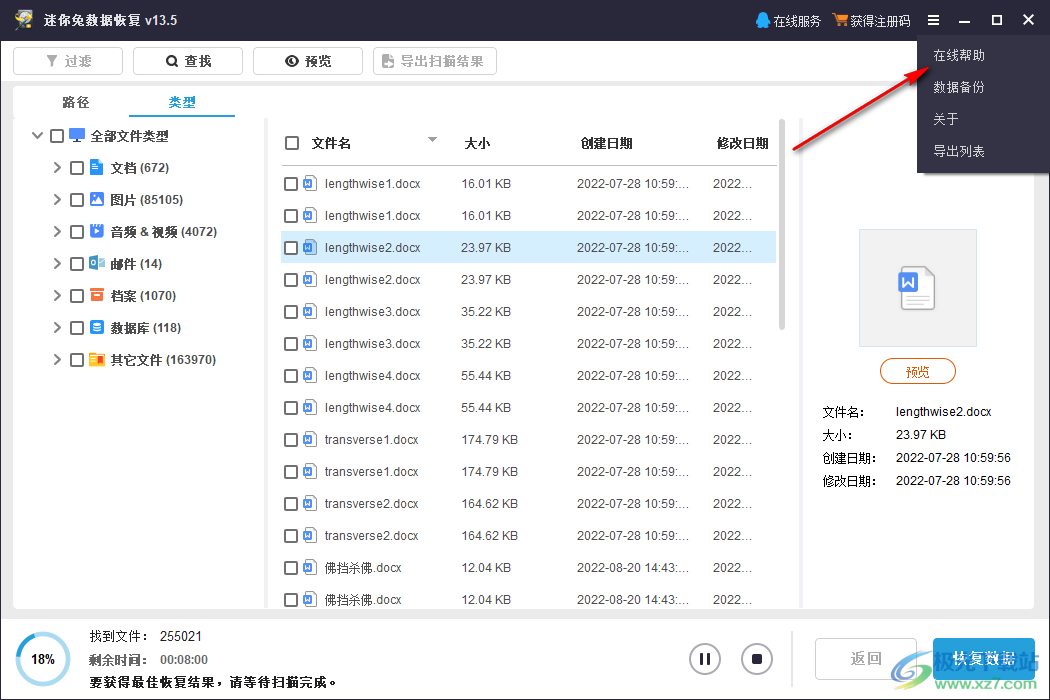Switch to the 路径 tab

tap(74, 101)
